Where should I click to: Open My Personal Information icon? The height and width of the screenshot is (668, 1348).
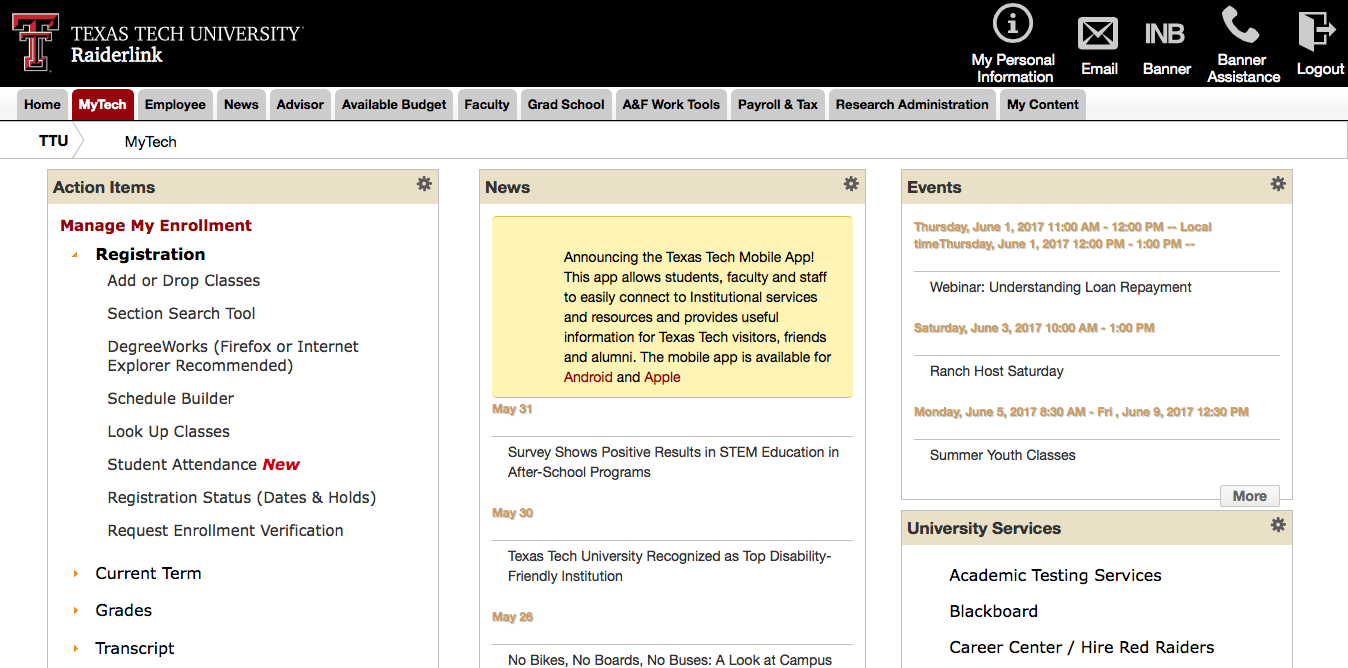[x=1013, y=23]
